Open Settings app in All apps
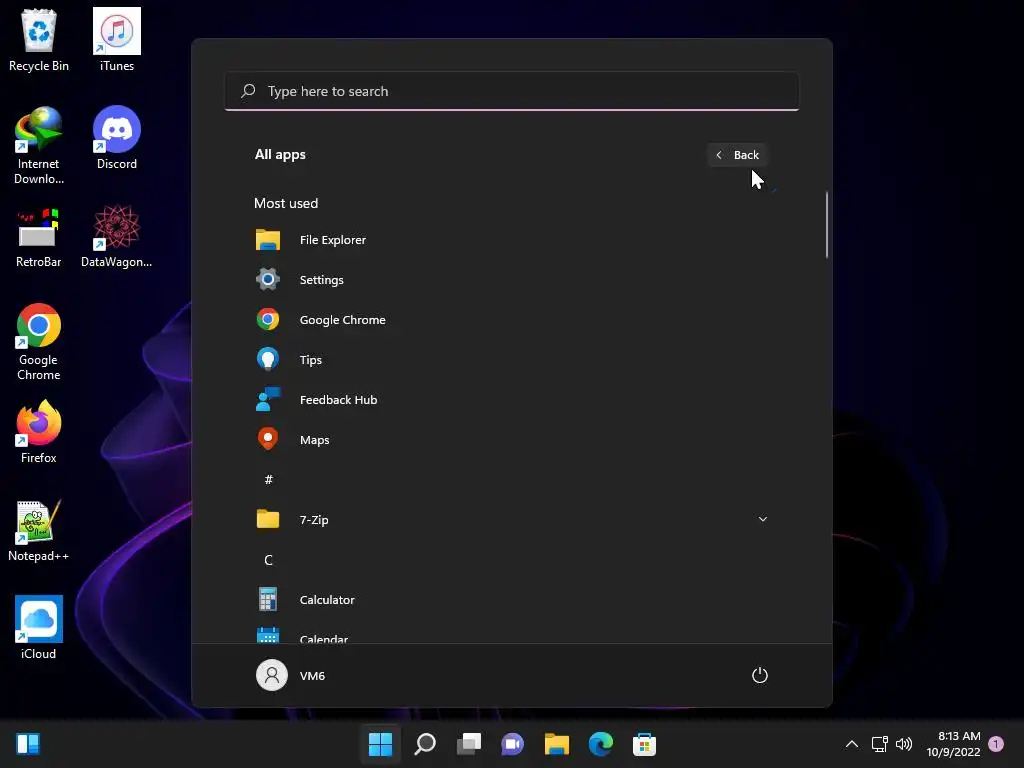The height and width of the screenshot is (768, 1024). (511, 280)
